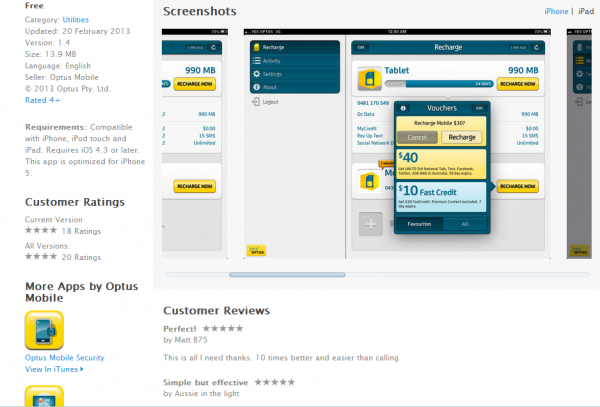Click the center iPad screenshot thumbnail
The height and width of the screenshot is (407, 600).
(x=397, y=144)
